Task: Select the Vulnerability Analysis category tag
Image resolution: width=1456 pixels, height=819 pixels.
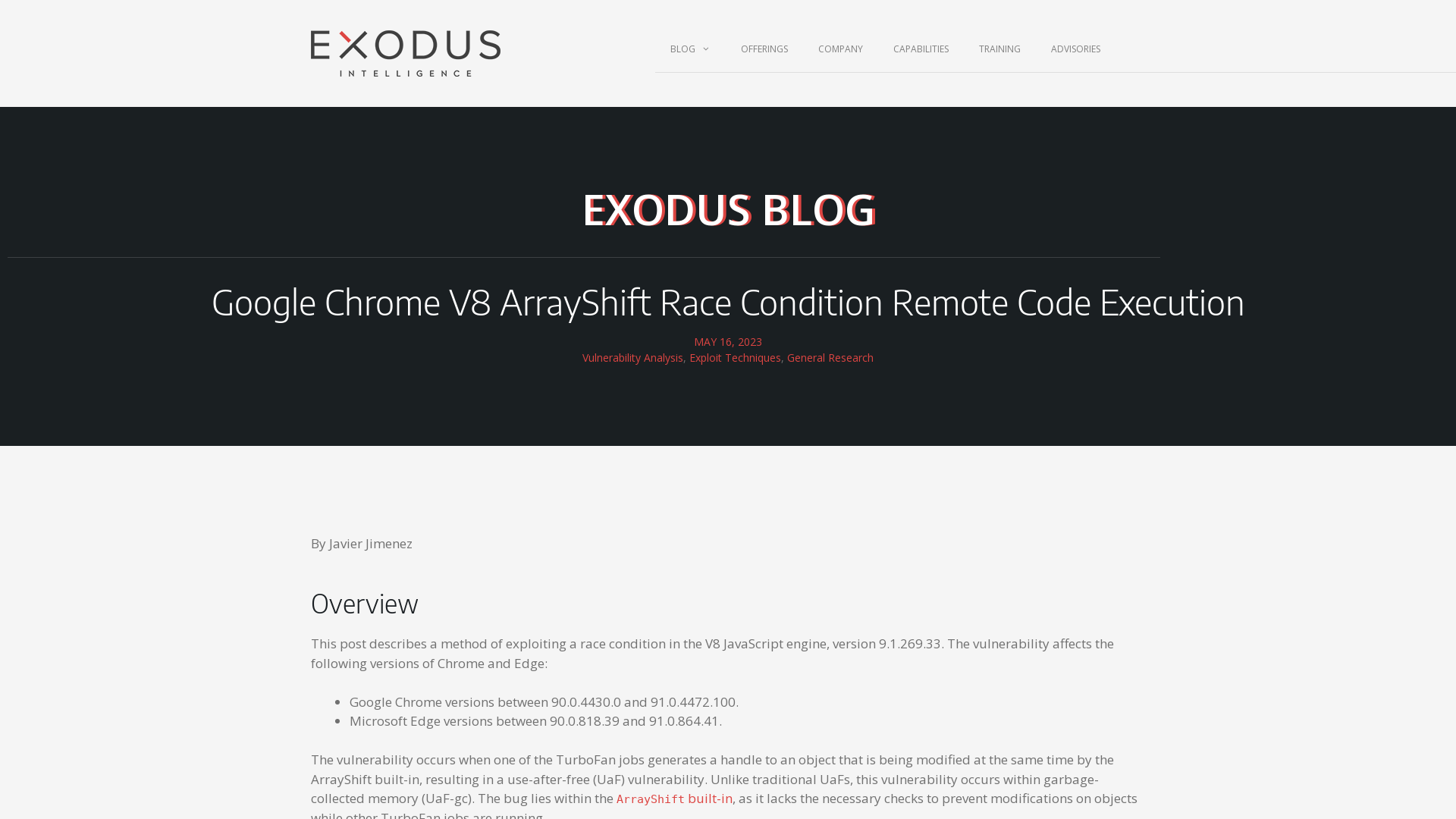Action: 632,357
